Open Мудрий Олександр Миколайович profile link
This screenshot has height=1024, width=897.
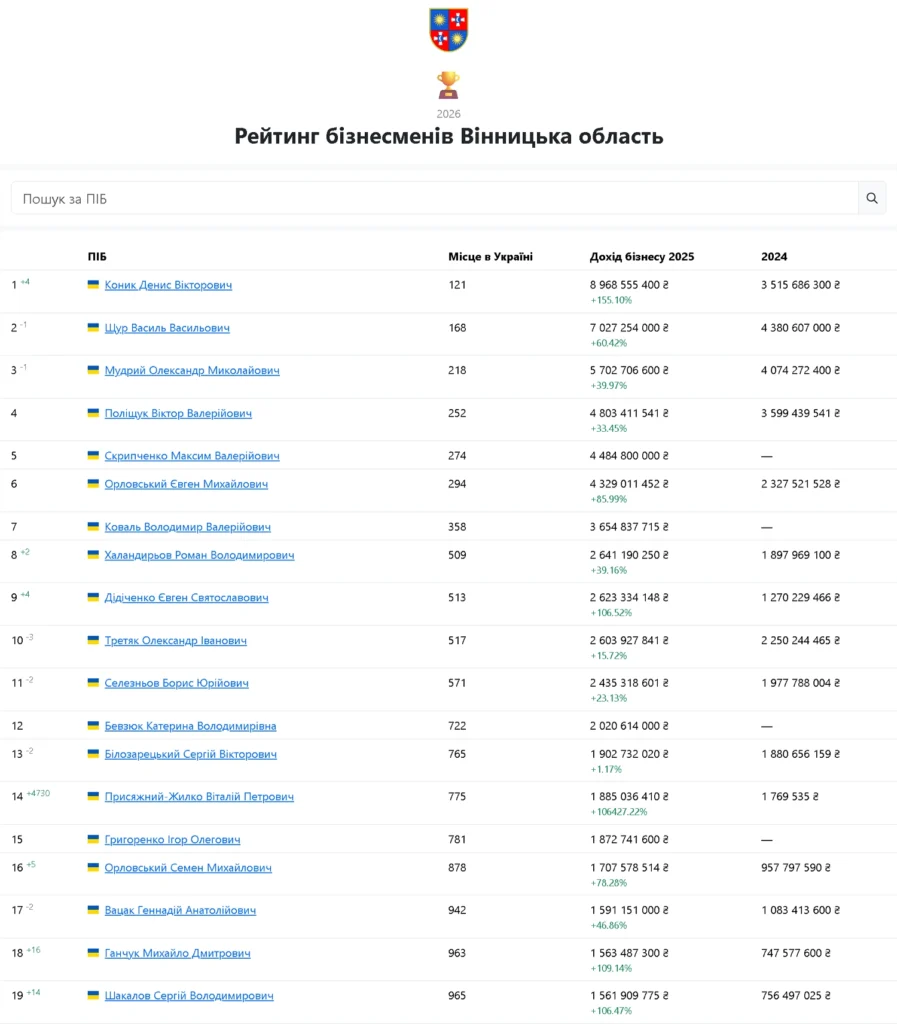pos(192,370)
